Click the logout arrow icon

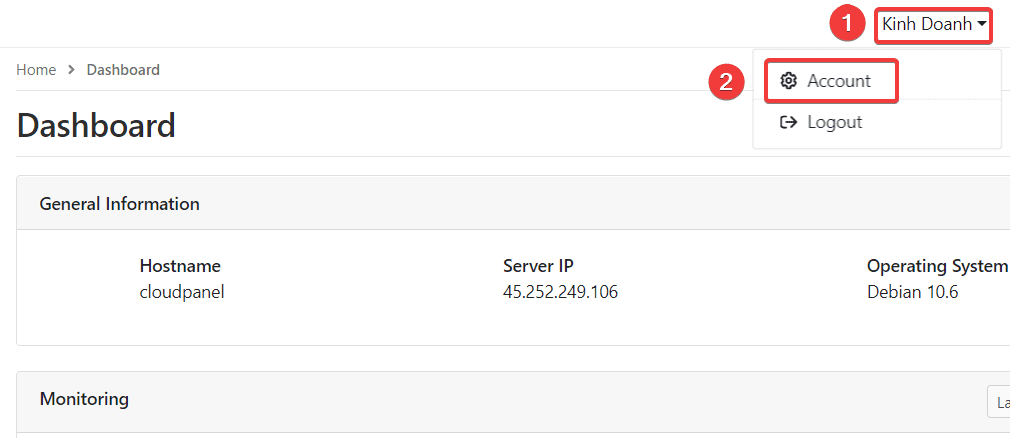(x=788, y=122)
